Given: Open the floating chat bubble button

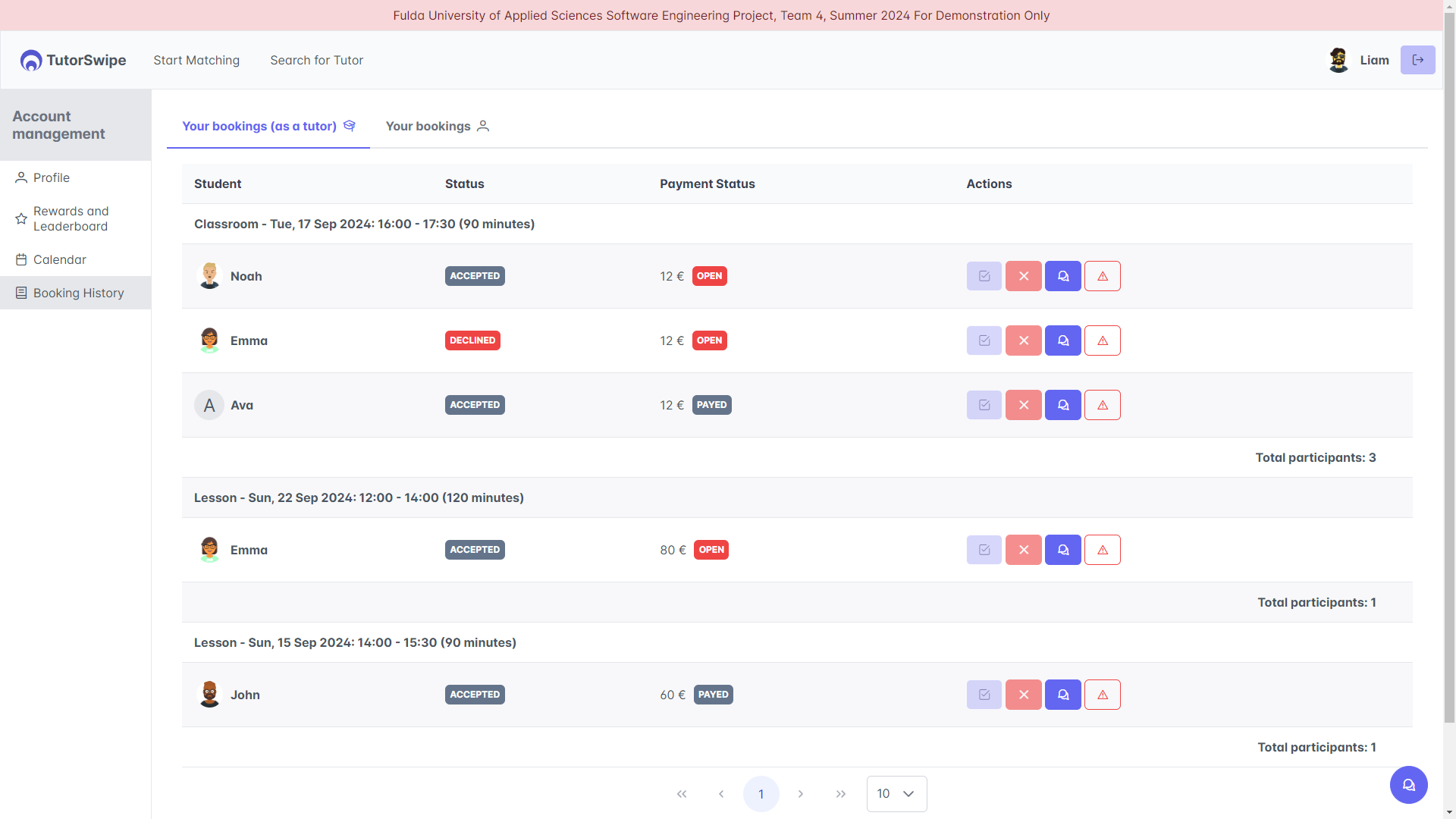Looking at the screenshot, I should pos(1408,785).
